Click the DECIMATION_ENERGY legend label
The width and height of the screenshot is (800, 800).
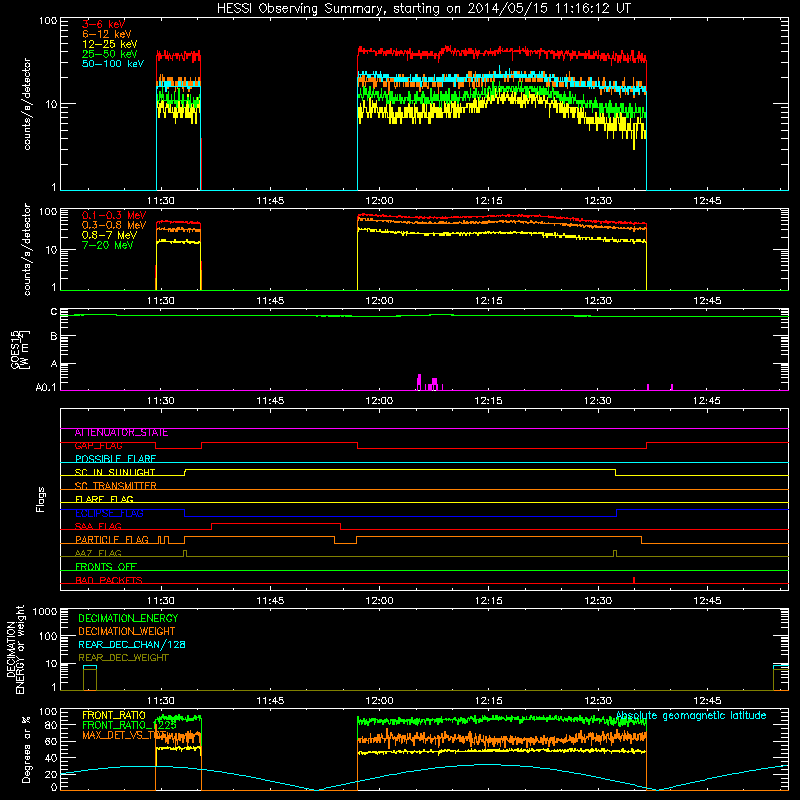(x=128, y=618)
